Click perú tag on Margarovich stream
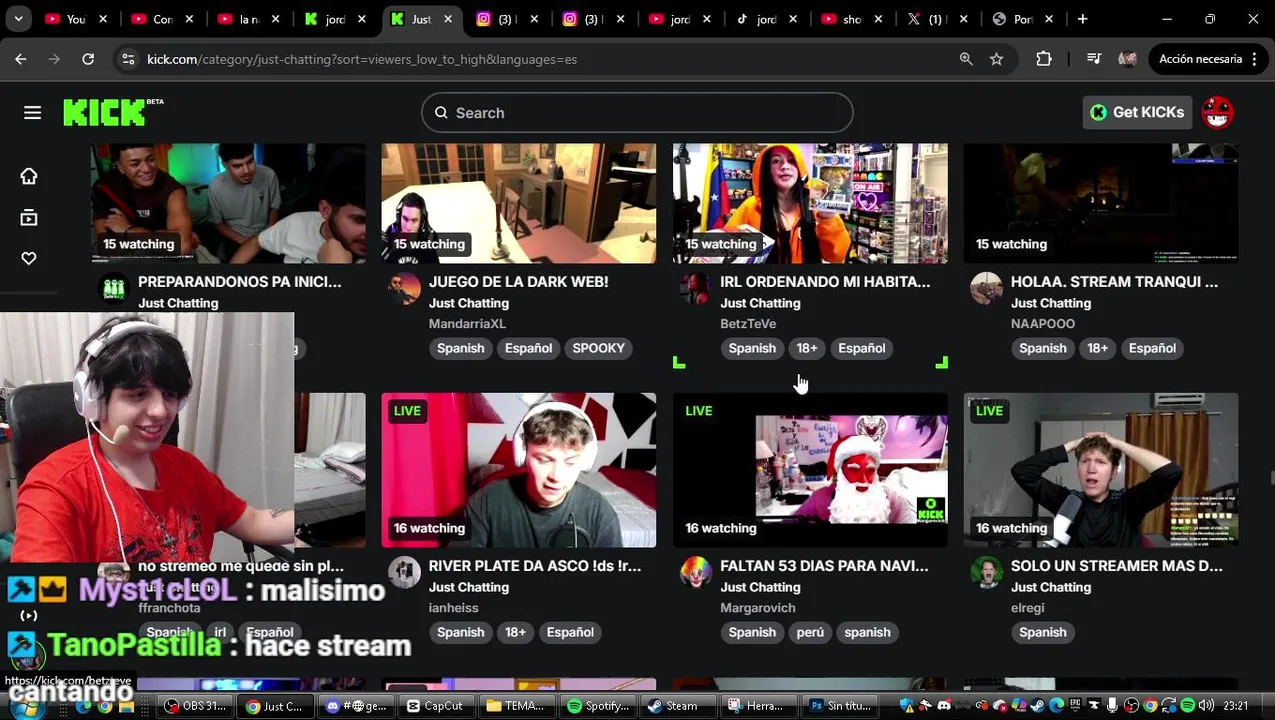 pyautogui.click(x=810, y=632)
